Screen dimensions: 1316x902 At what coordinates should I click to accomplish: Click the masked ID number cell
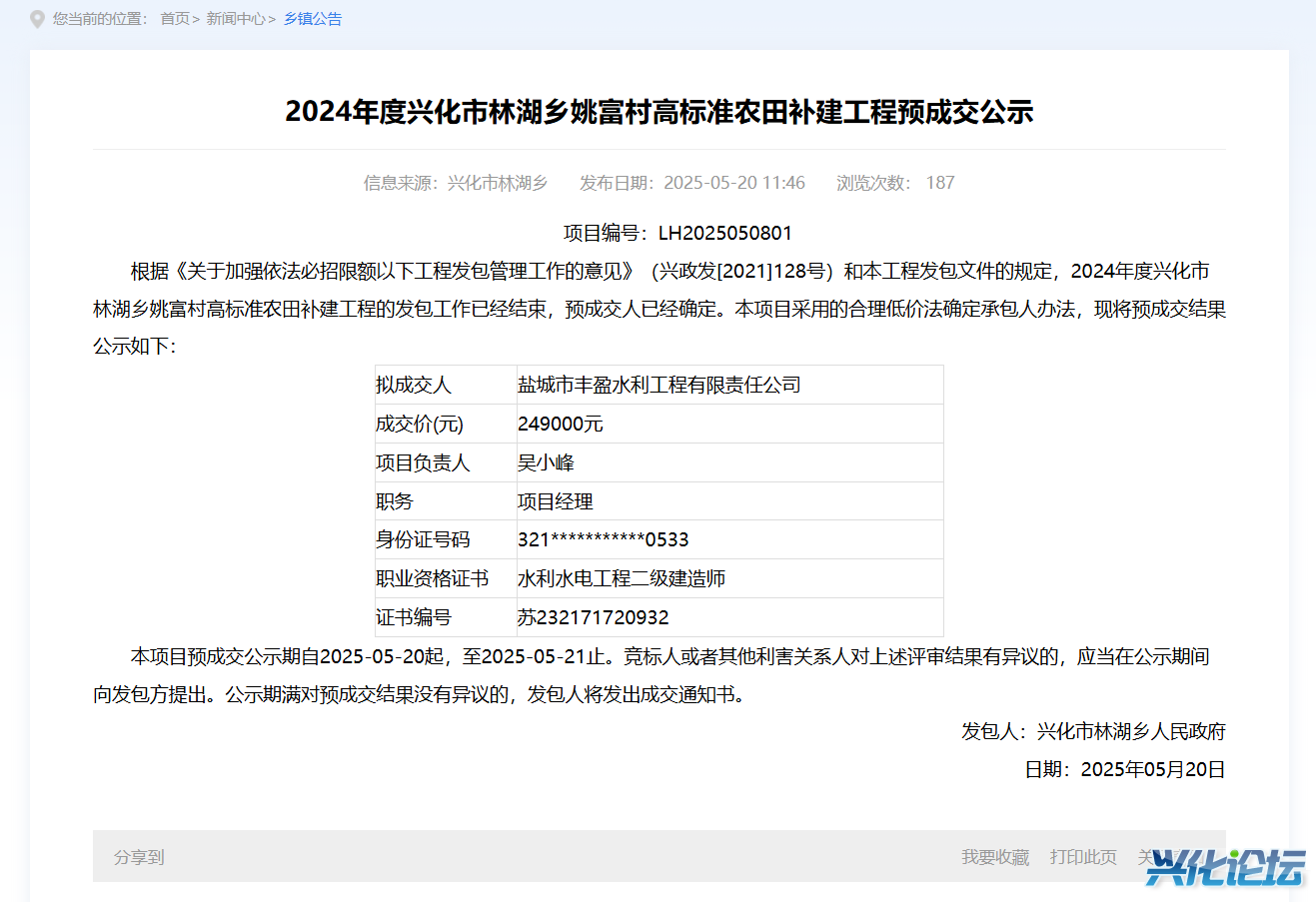click(604, 539)
